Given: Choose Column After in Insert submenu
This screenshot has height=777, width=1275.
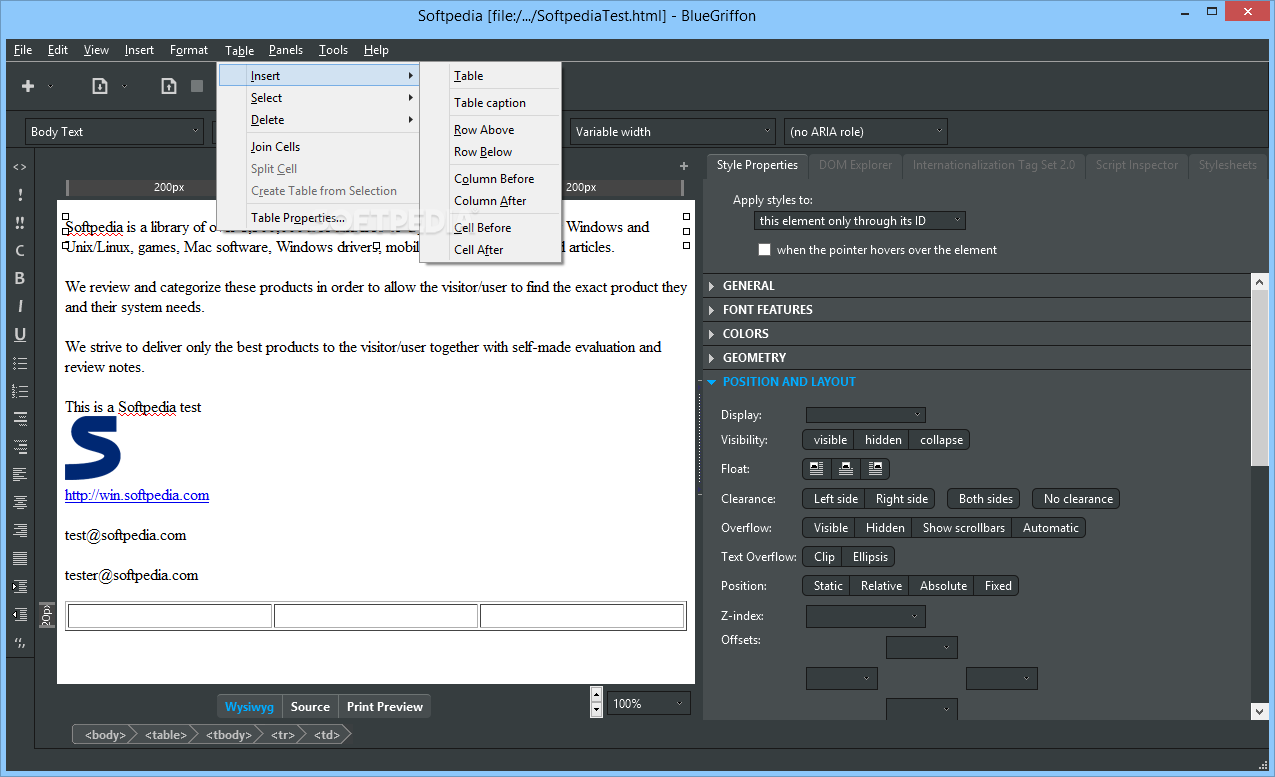Looking at the screenshot, I should tap(490, 201).
